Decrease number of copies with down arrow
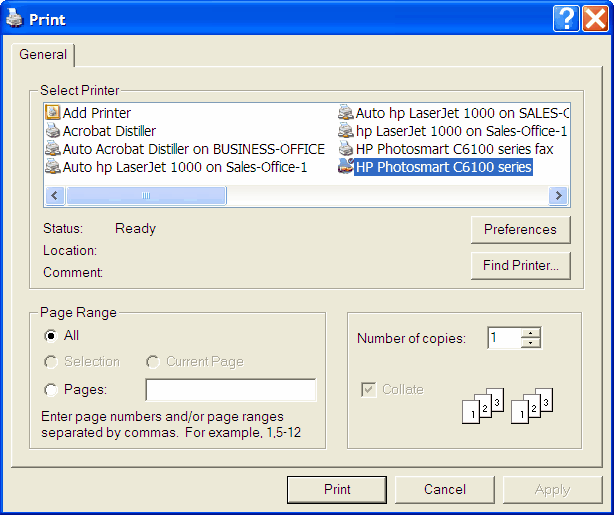The width and height of the screenshot is (614, 515). [531, 343]
